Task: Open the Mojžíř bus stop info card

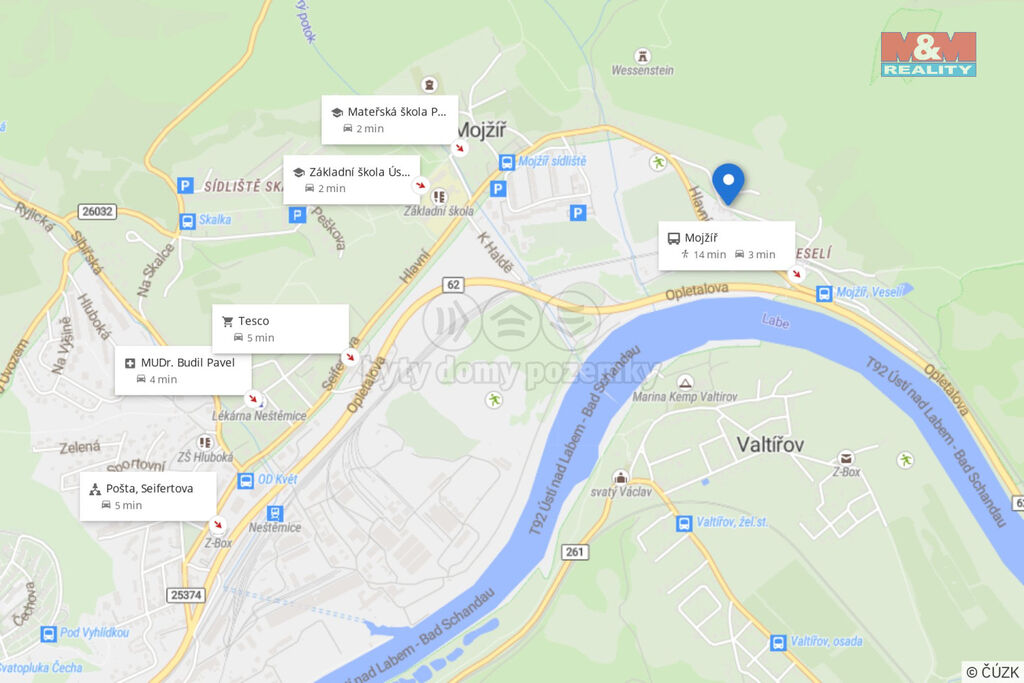Action: 727,246
